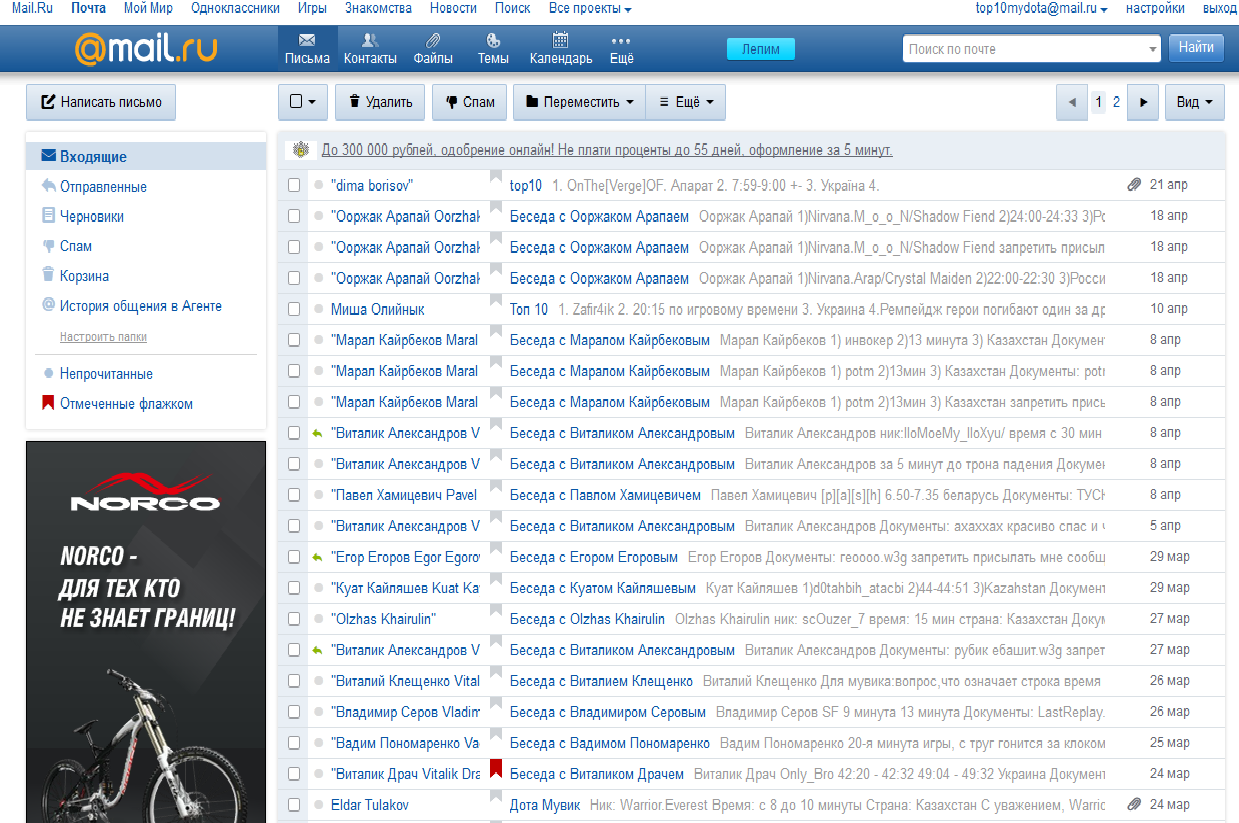The height and width of the screenshot is (823, 1239).
Task: Show Непрочитанные messages filter
Action: [106, 374]
